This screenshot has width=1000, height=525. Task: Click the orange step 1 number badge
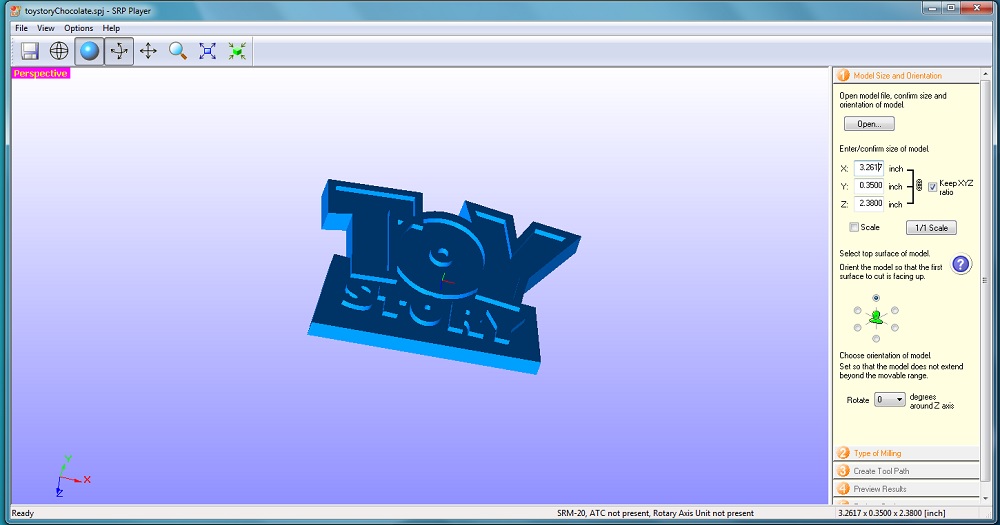click(x=843, y=75)
